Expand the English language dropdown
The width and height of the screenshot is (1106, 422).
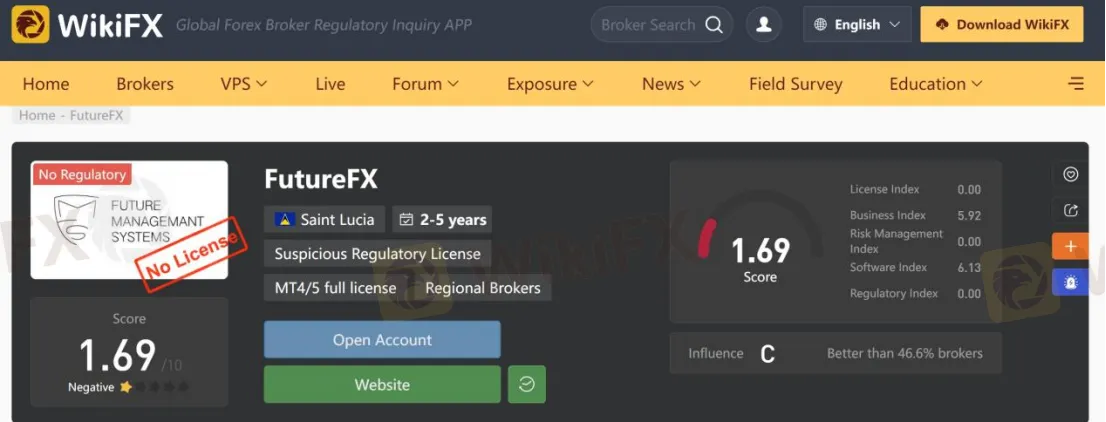pyautogui.click(x=857, y=25)
